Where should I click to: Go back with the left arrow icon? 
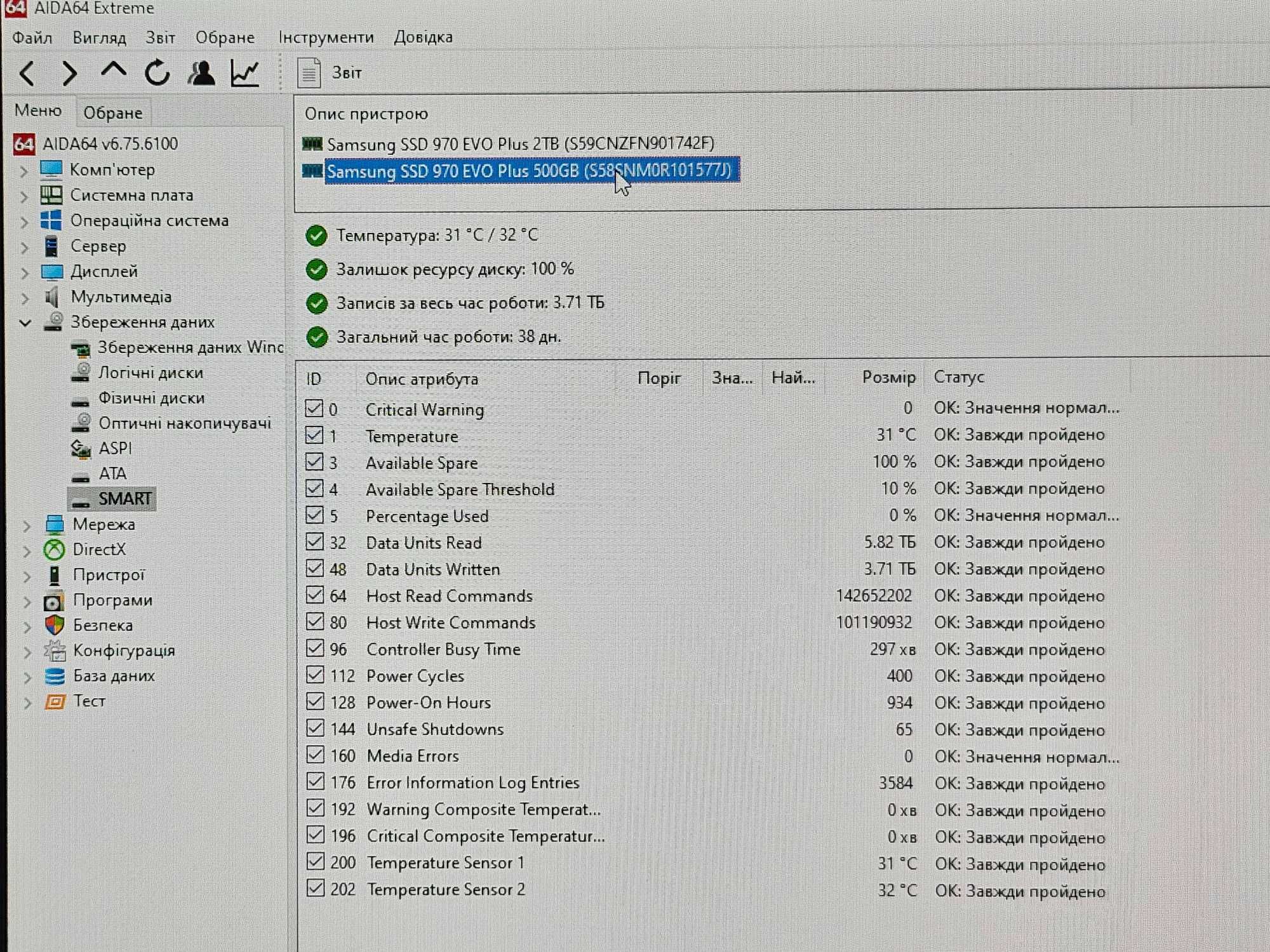click(27, 74)
